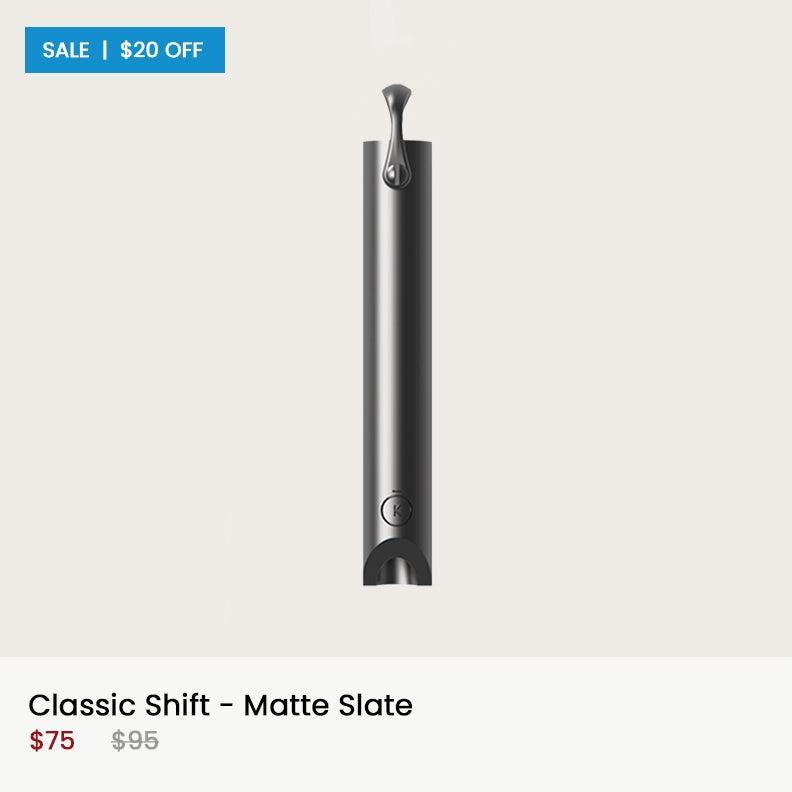Click the words Classic Shift in the title

click(x=119, y=705)
